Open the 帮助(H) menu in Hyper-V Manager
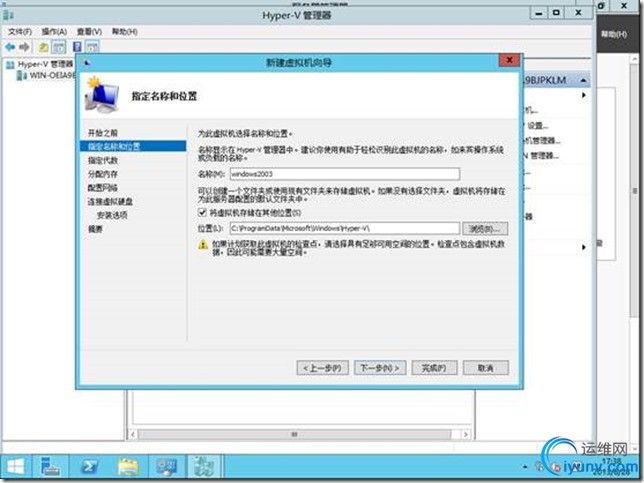Viewport: 644px width, 483px height. pyautogui.click(x=124, y=32)
